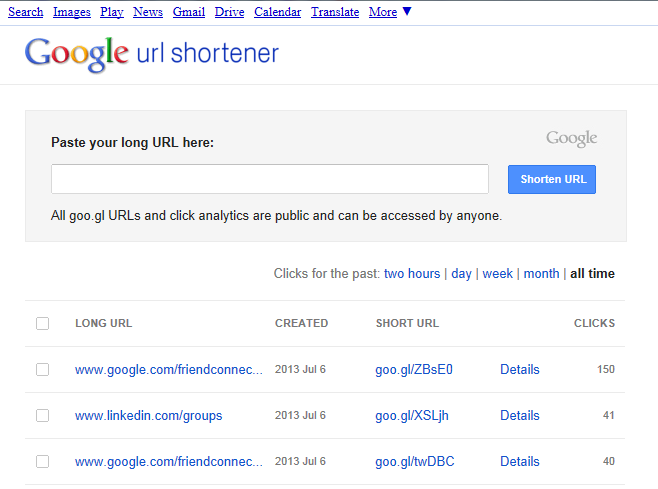The width and height of the screenshot is (658, 489).
Task: Click the gray Google watermark logo
Action: [571, 138]
